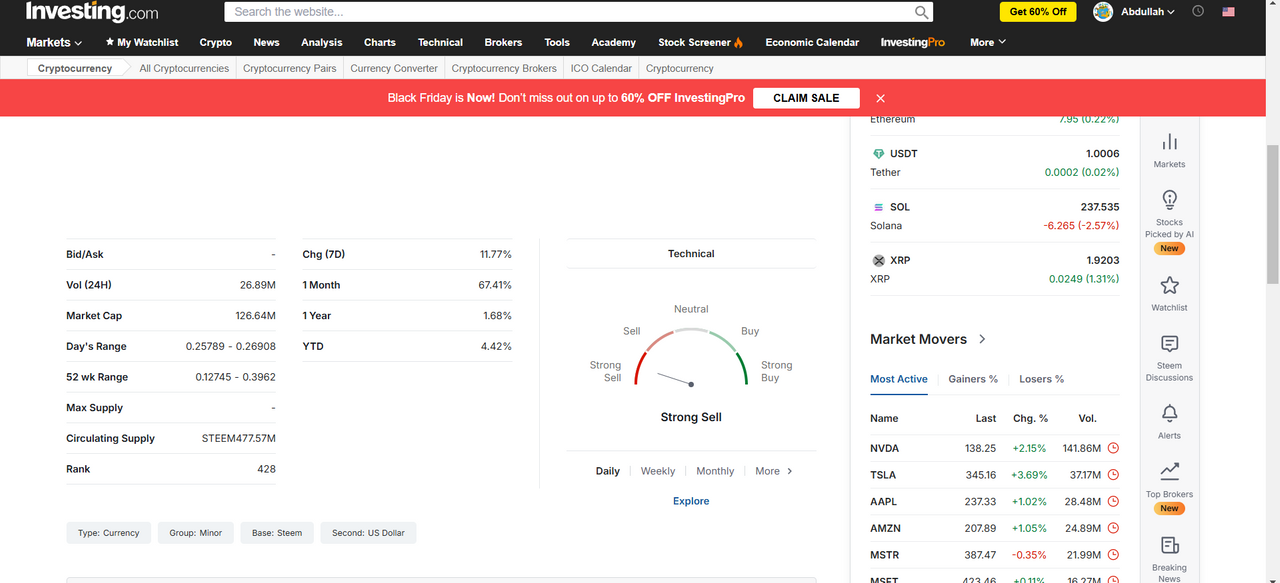Click the SOL Solana coin icon
Screen dimensions: 1280x583
[x=878, y=207]
